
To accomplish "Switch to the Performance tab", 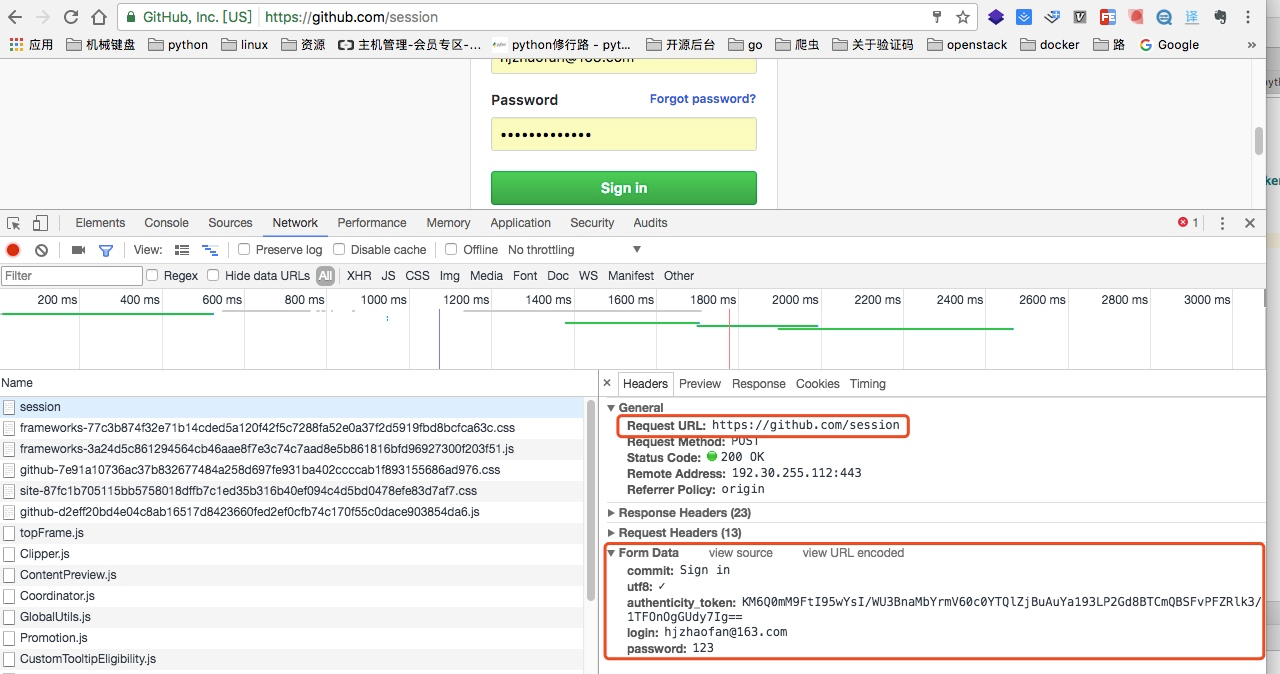I will click(372, 223).
